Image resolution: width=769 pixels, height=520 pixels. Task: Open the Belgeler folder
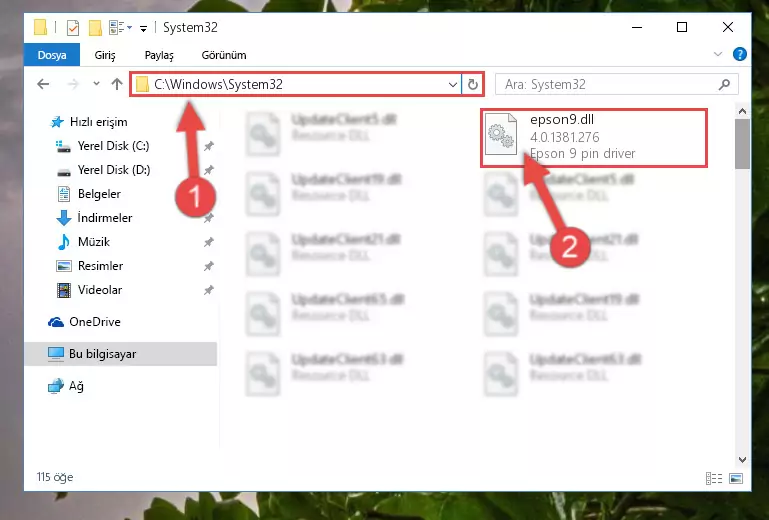click(99, 194)
